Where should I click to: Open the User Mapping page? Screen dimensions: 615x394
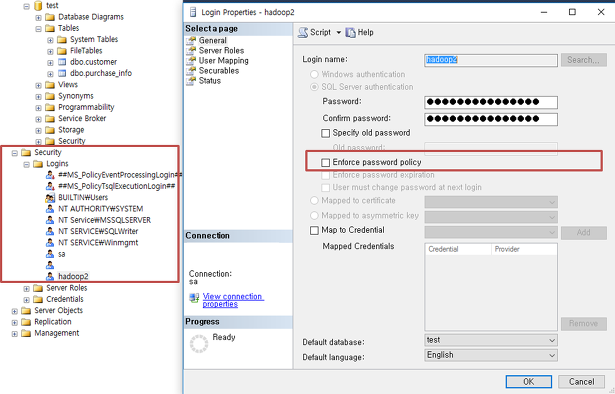point(224,61)
